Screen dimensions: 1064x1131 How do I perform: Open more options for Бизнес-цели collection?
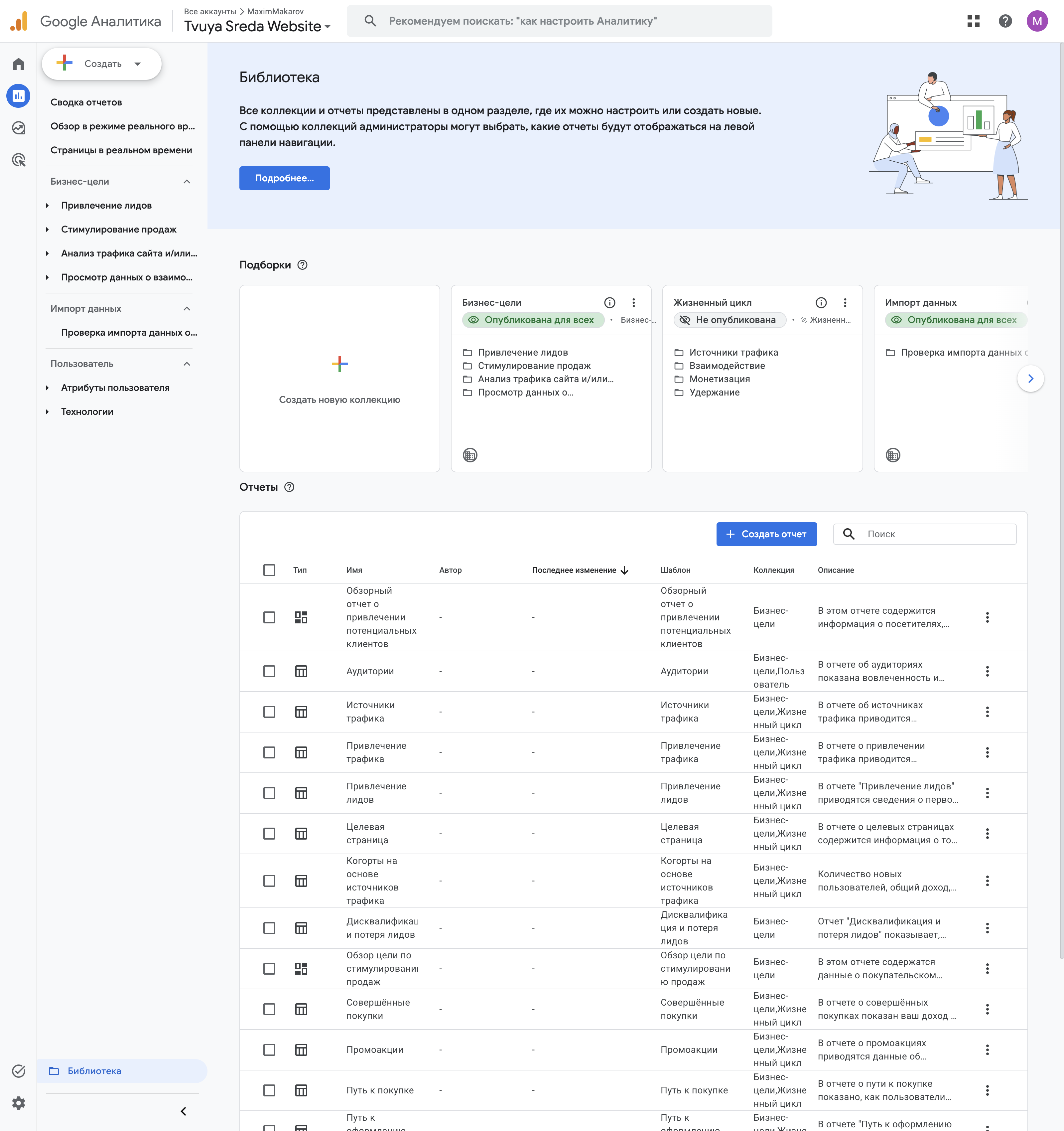tap(633, 303)
